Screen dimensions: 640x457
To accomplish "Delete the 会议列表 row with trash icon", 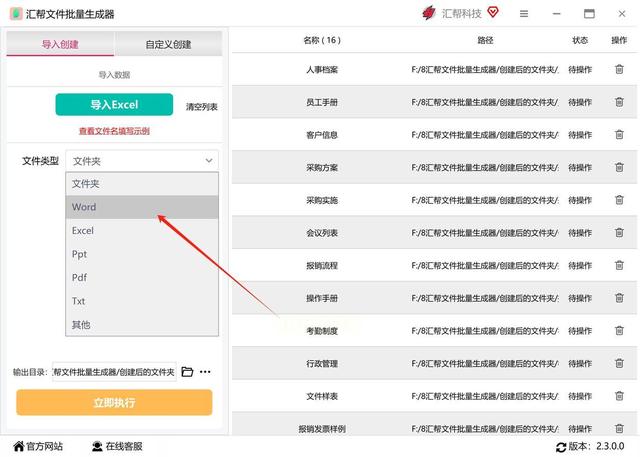I will (x=619, y=233).
